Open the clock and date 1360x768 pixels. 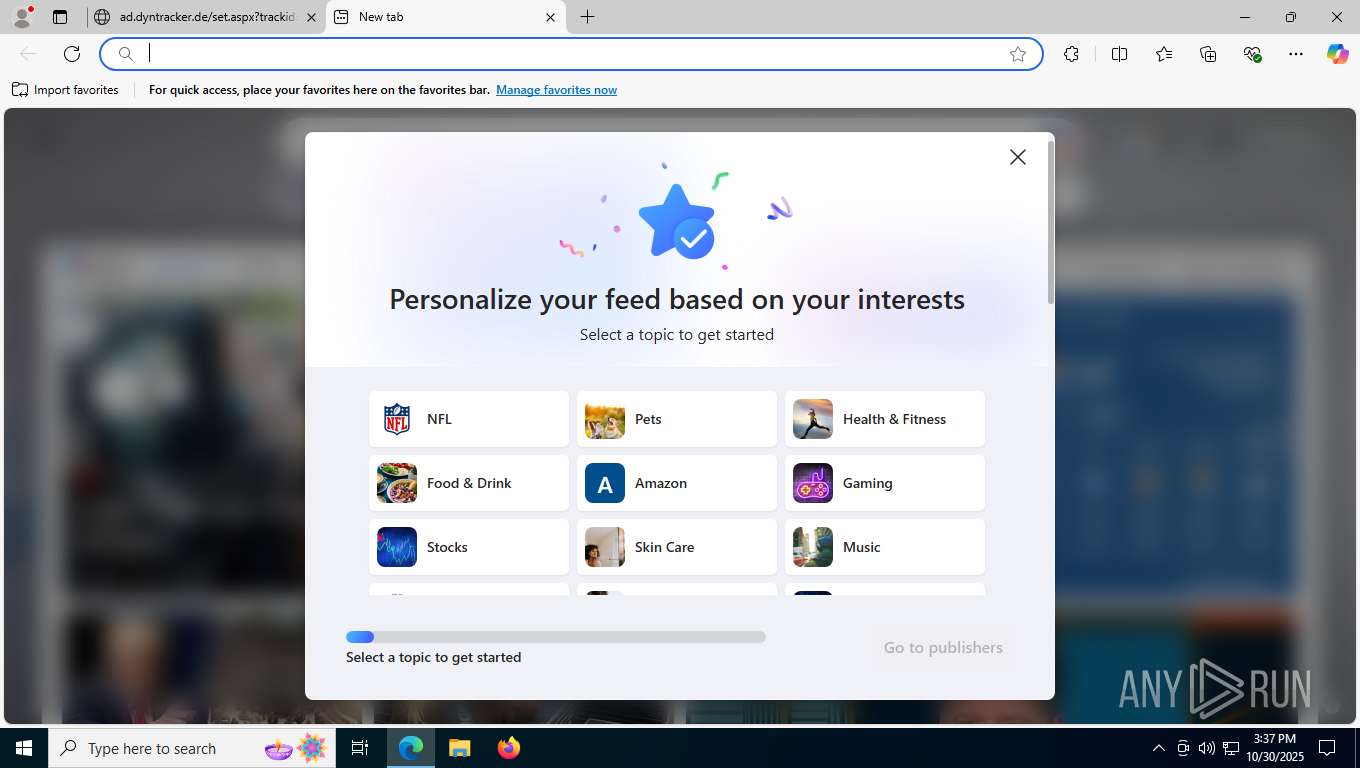(x=1274, y=748)
